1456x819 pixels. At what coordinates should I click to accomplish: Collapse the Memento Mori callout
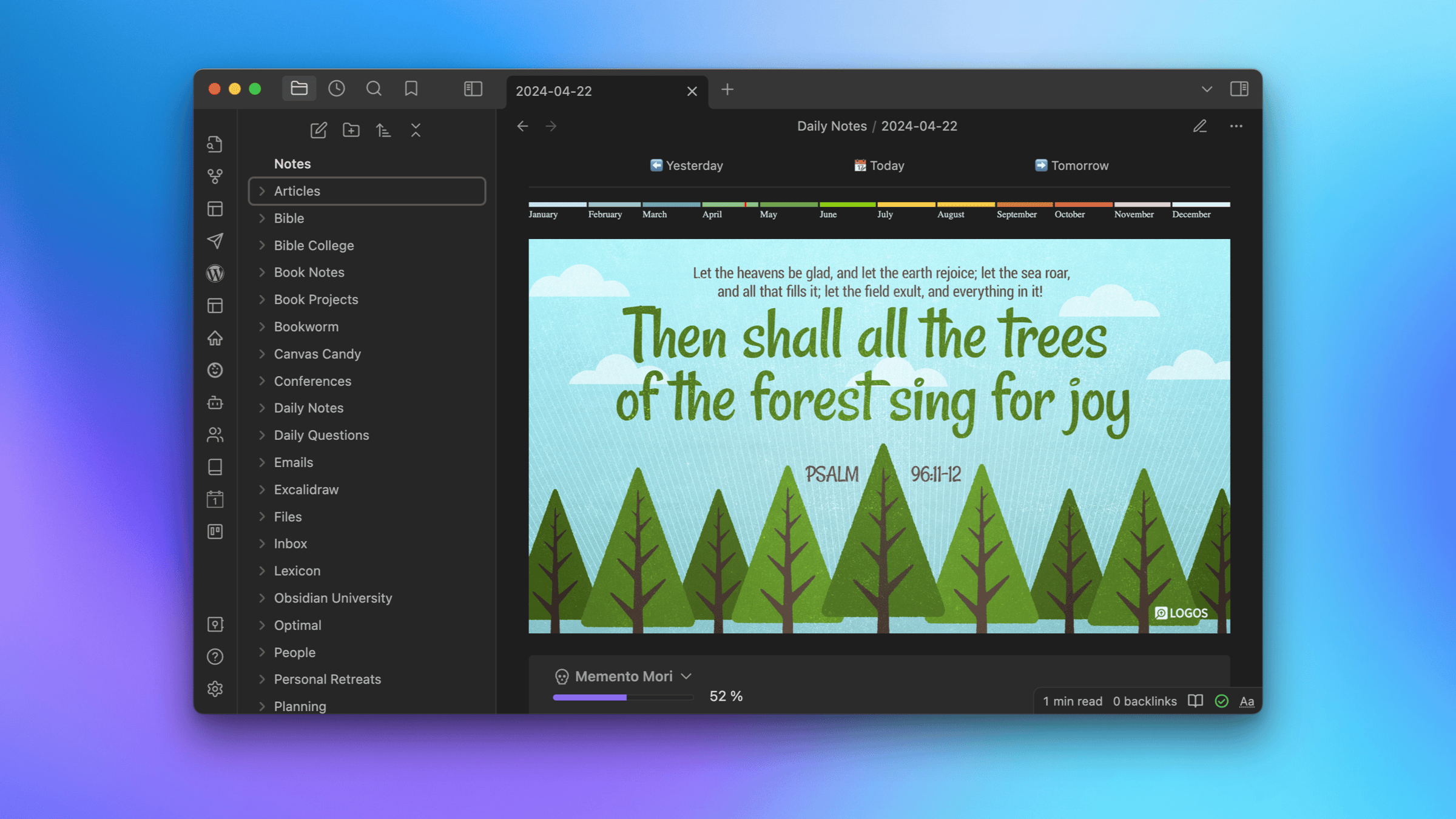[x=686, y=676]
